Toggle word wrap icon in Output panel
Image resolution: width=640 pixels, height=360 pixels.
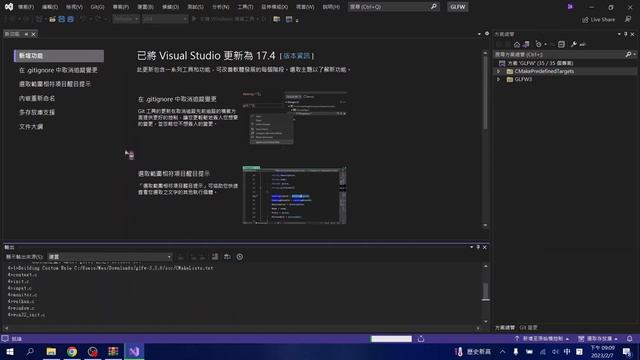(x=227, y=257)
